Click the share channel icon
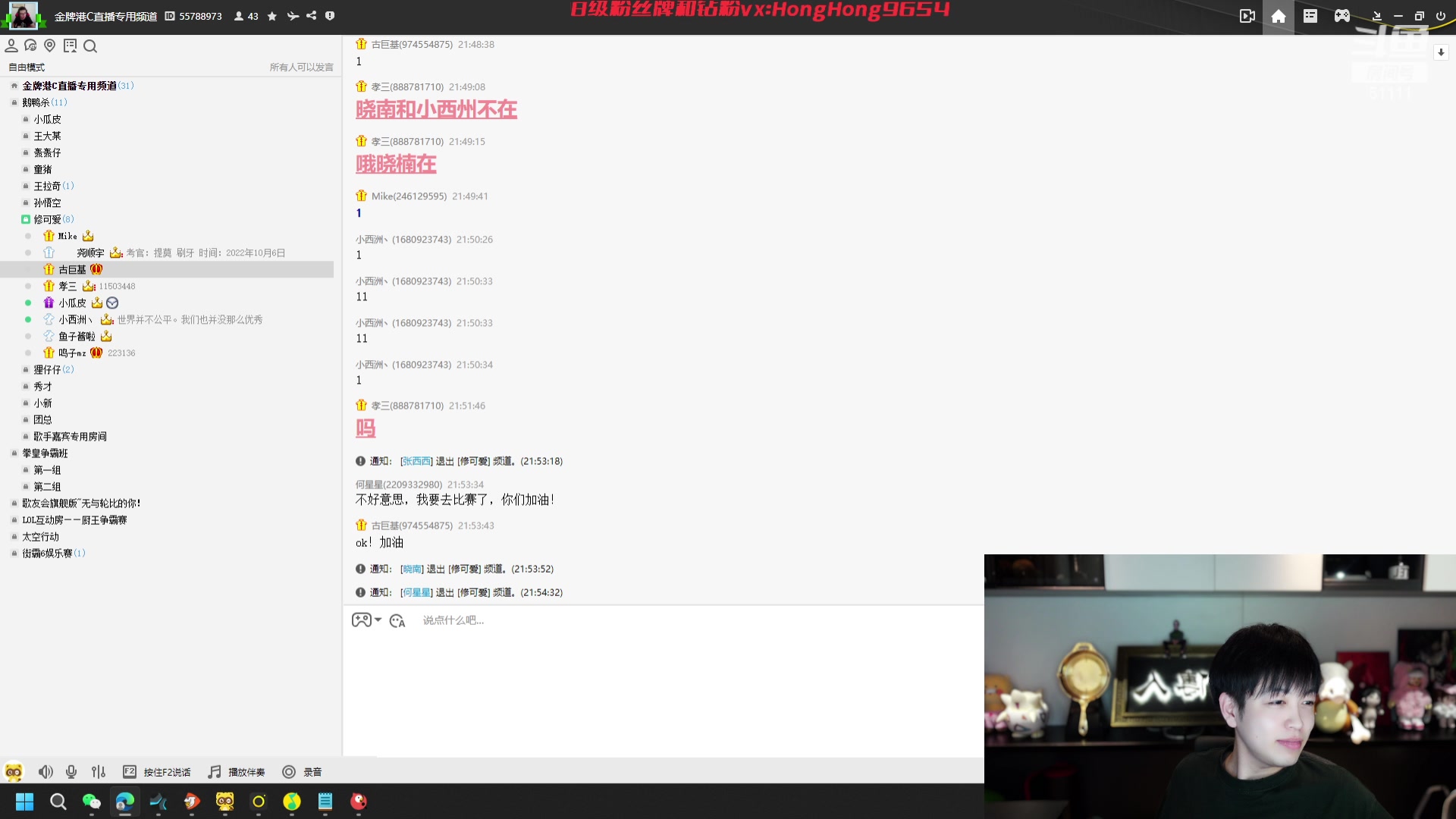The width and height of the screenshot is (1456, 819). pos(312,16)
